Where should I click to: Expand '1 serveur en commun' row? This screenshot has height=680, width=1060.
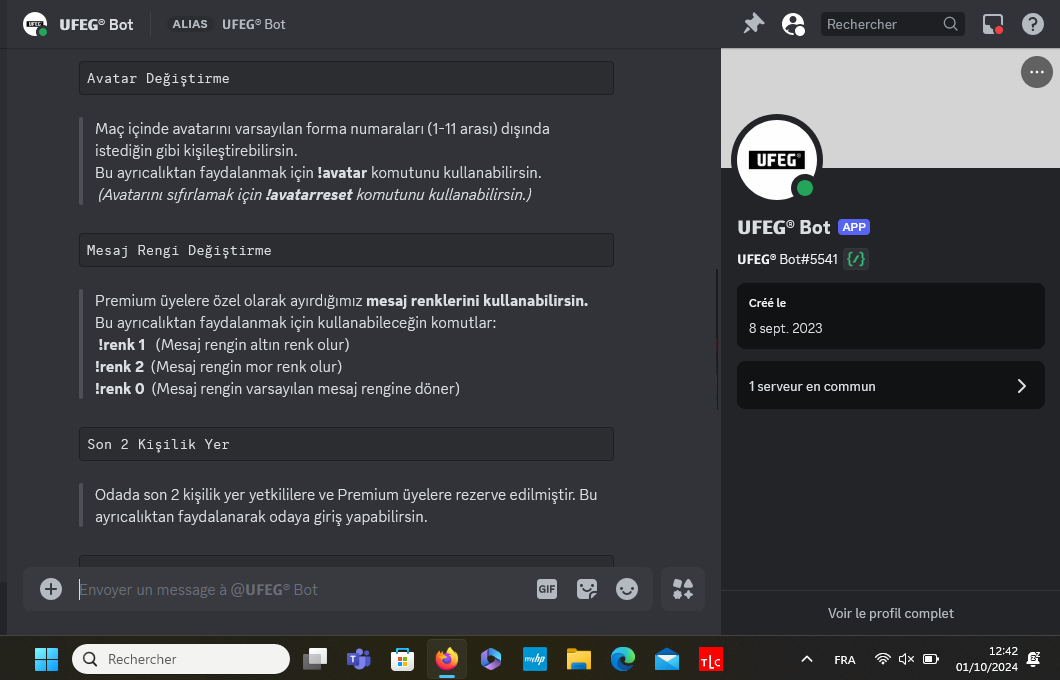[x=890, y=386]
